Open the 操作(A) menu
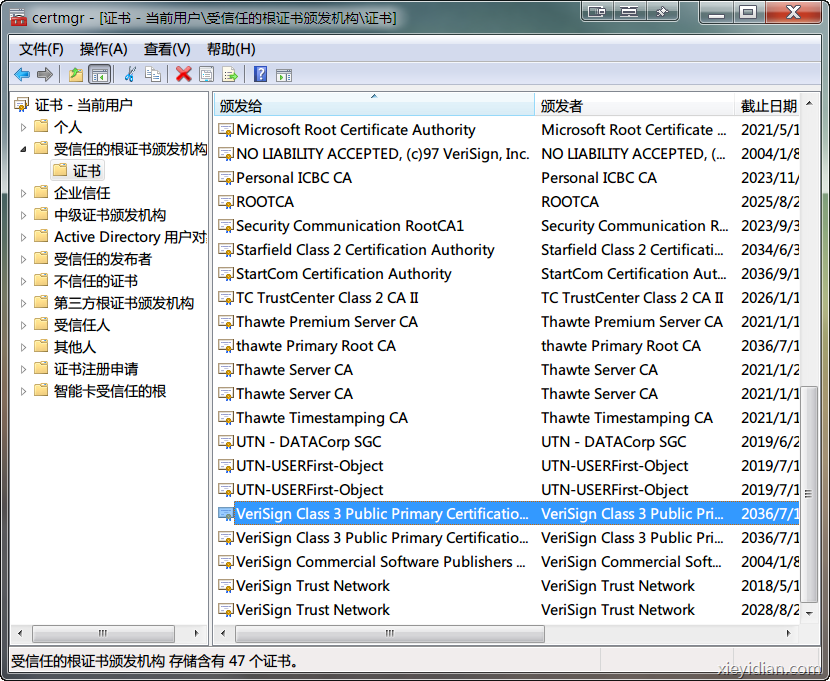The height and width of the screenshot is (681, 830). coord(104,49)
